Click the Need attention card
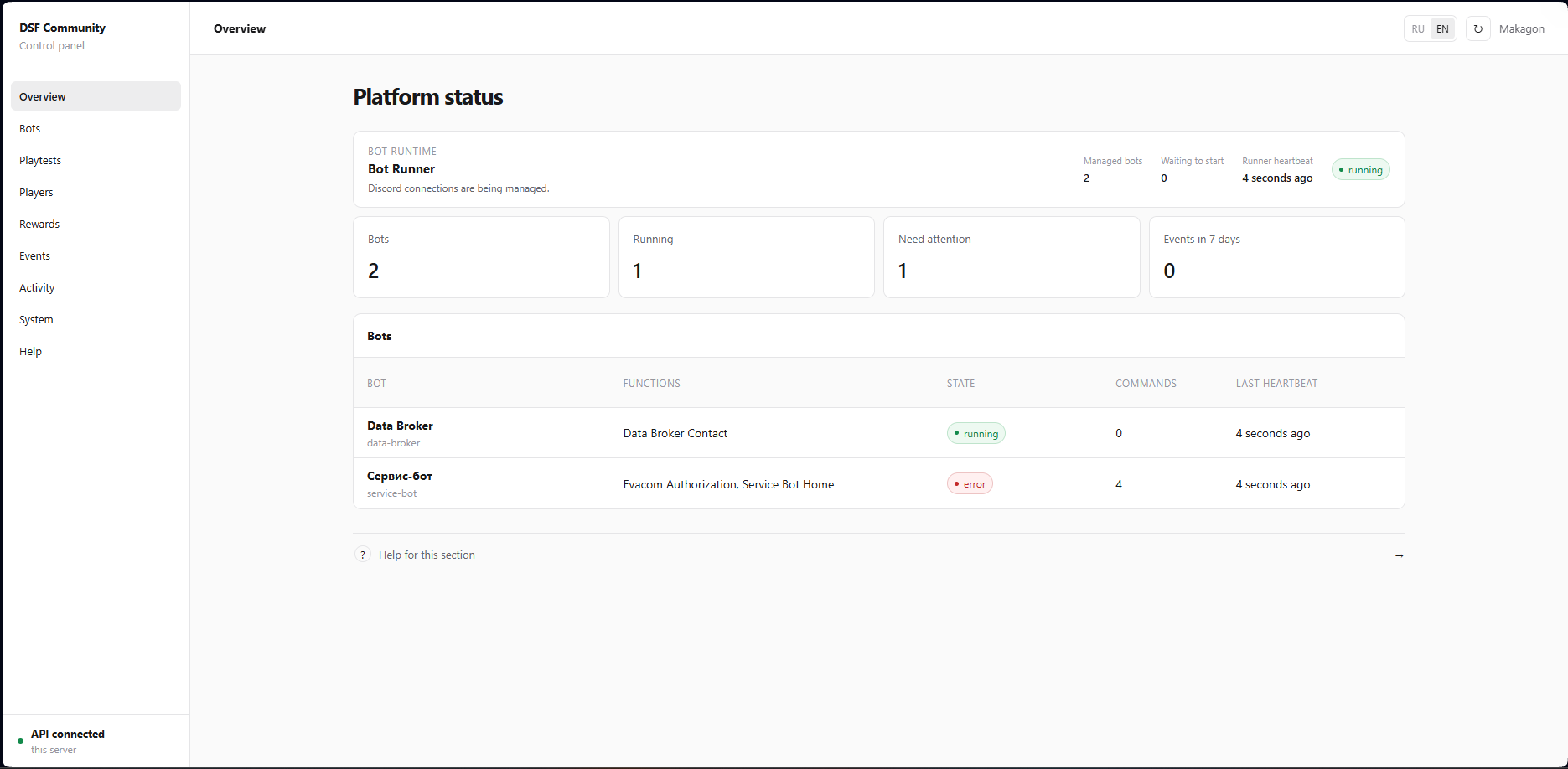 coord(1012,257)
